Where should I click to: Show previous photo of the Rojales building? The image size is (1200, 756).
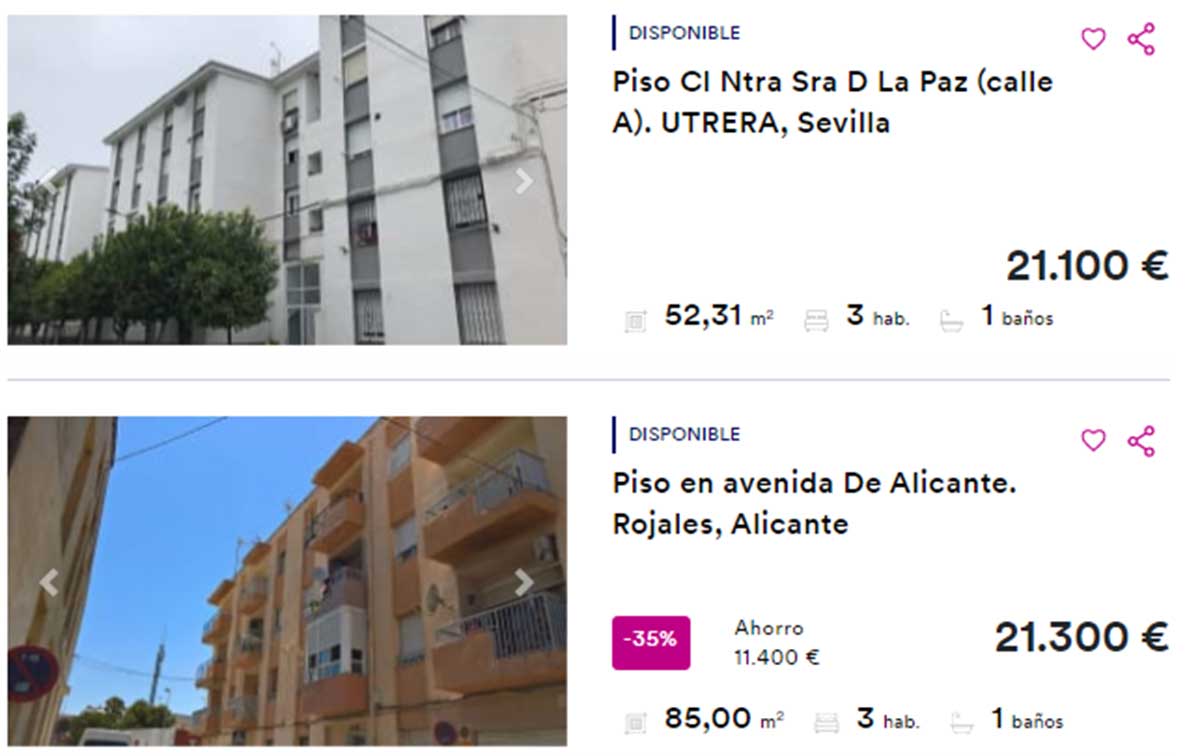click(48, 583)
